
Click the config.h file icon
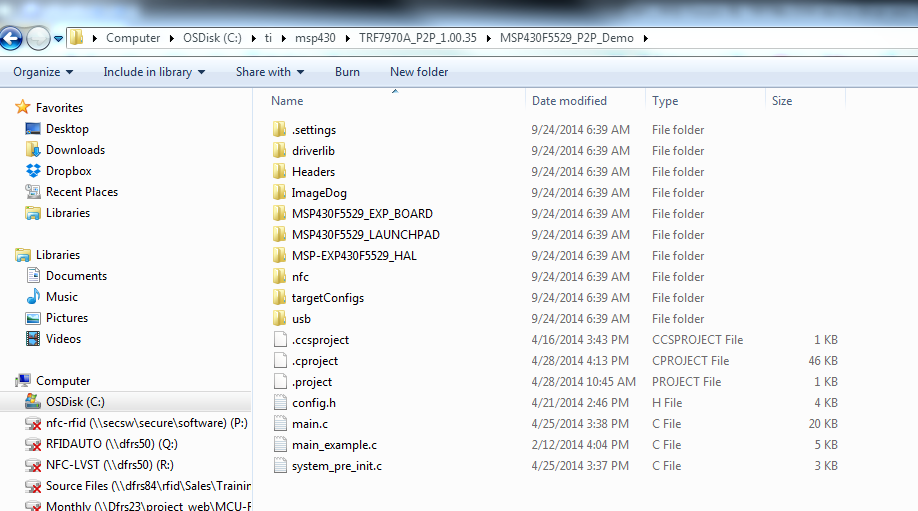[x=280, y=403]
